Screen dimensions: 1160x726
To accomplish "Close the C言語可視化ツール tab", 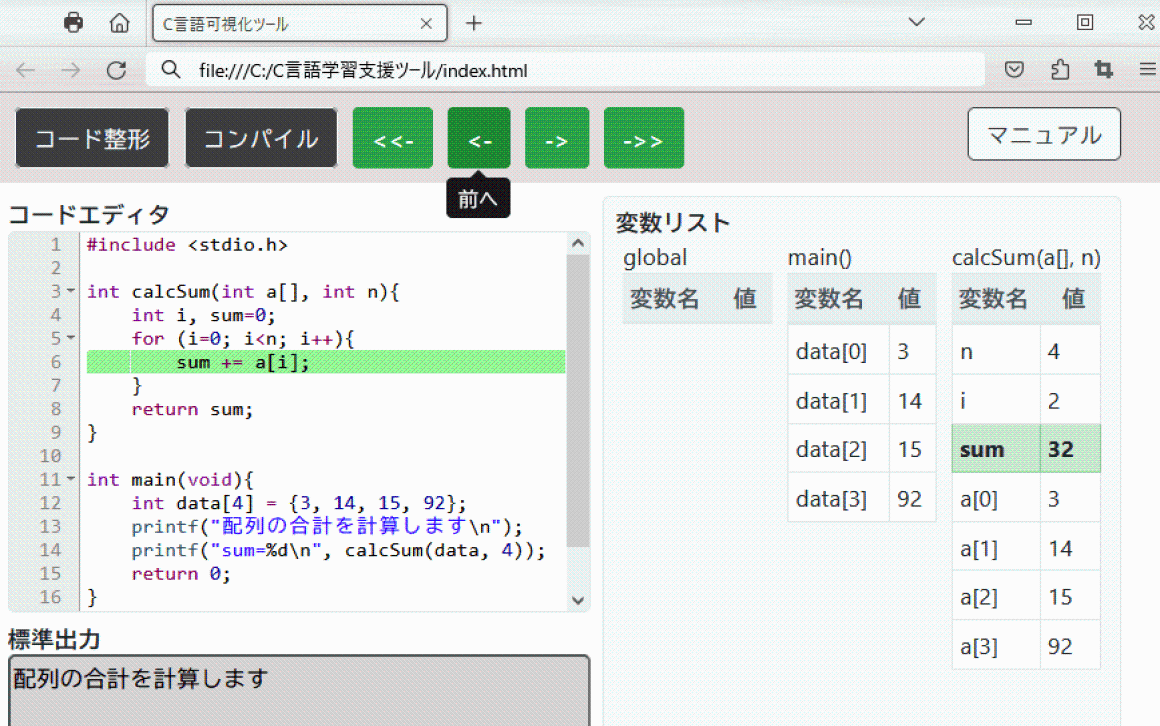I will [426, 24].
